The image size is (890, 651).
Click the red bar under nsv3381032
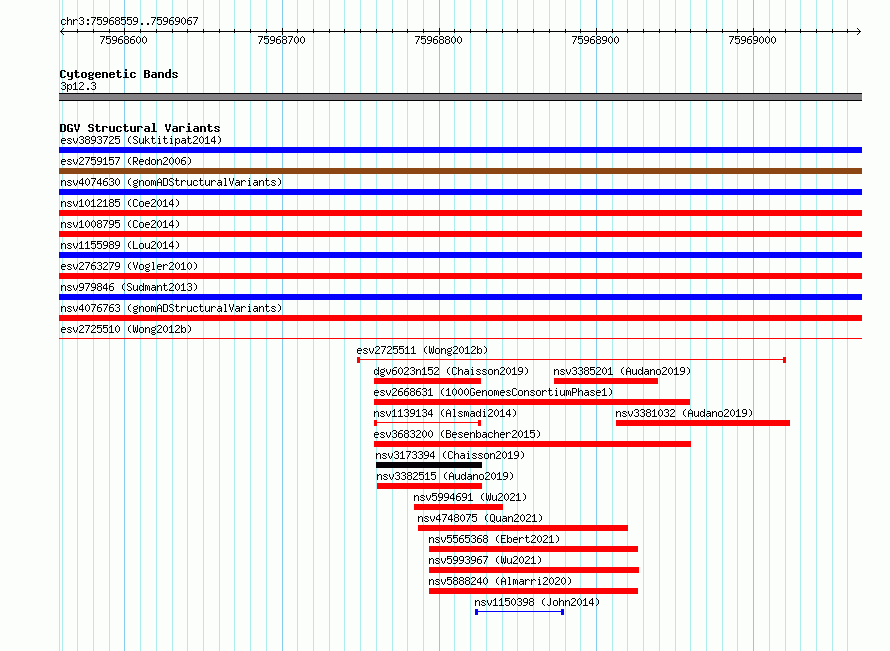(x=703, y=423)
